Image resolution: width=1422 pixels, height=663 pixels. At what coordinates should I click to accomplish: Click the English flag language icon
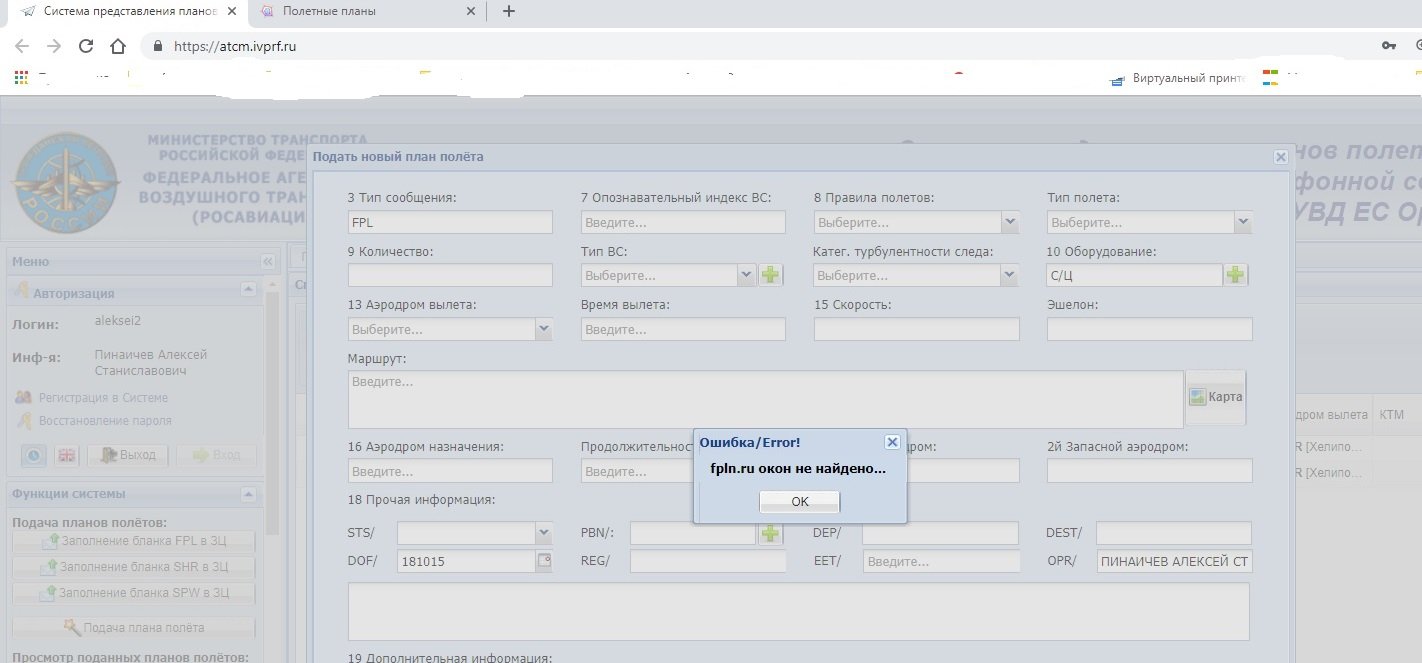[67, 455]
